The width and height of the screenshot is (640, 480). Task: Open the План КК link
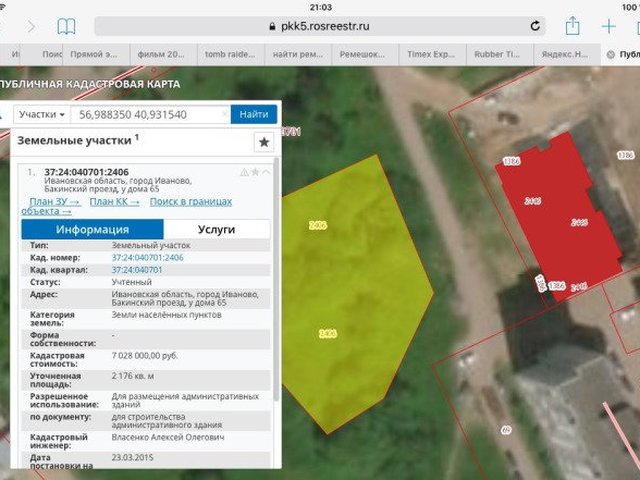114,202
